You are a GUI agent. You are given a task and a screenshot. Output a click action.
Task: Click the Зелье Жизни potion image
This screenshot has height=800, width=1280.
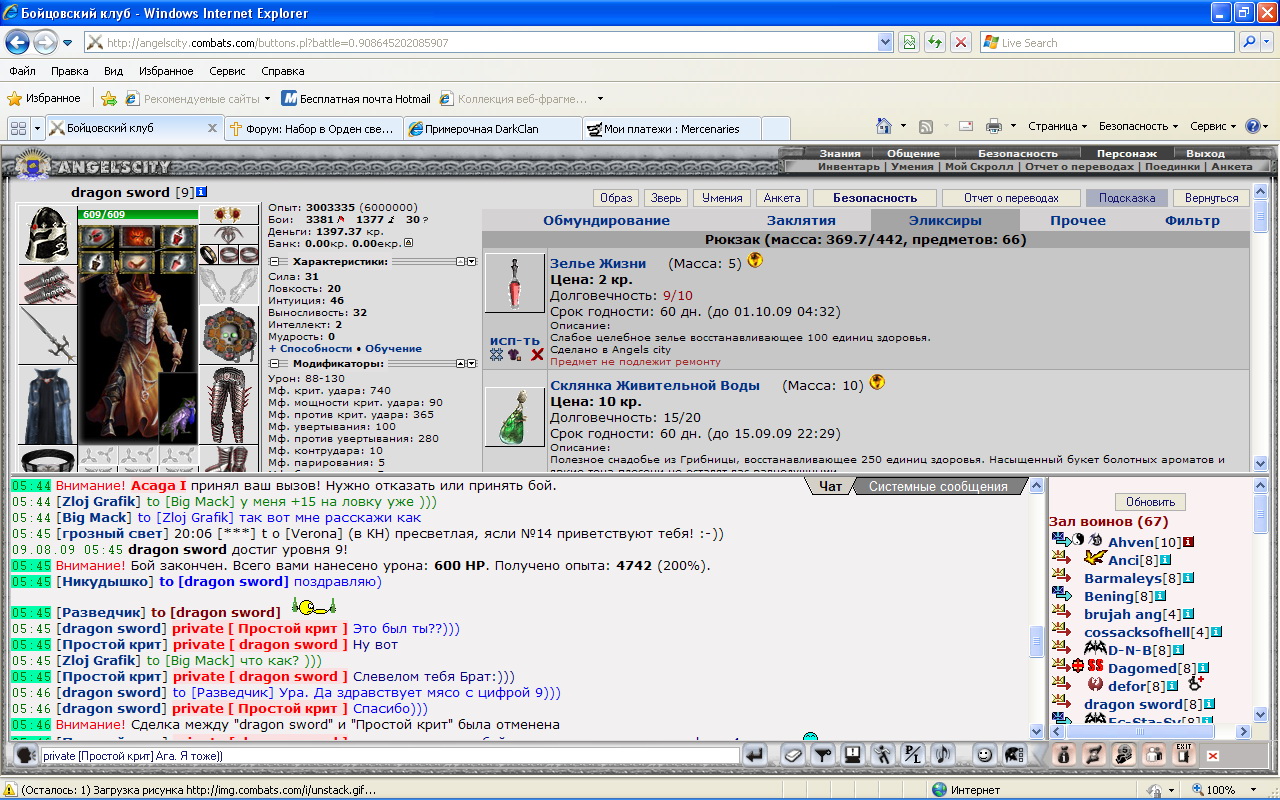coord(515,283)
